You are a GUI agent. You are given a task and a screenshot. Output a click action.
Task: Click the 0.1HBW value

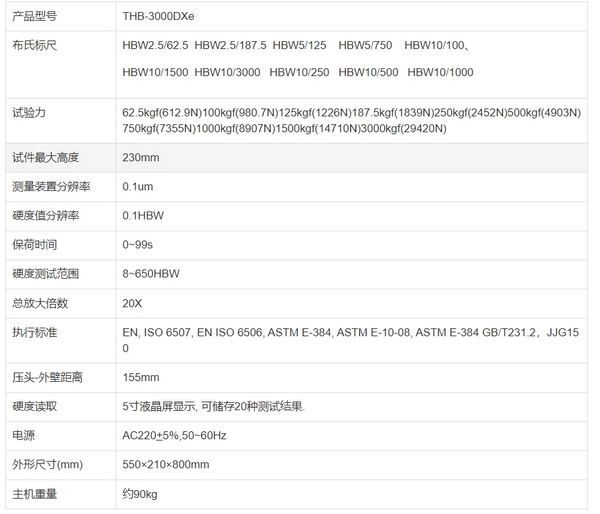[x=143, y=216]
